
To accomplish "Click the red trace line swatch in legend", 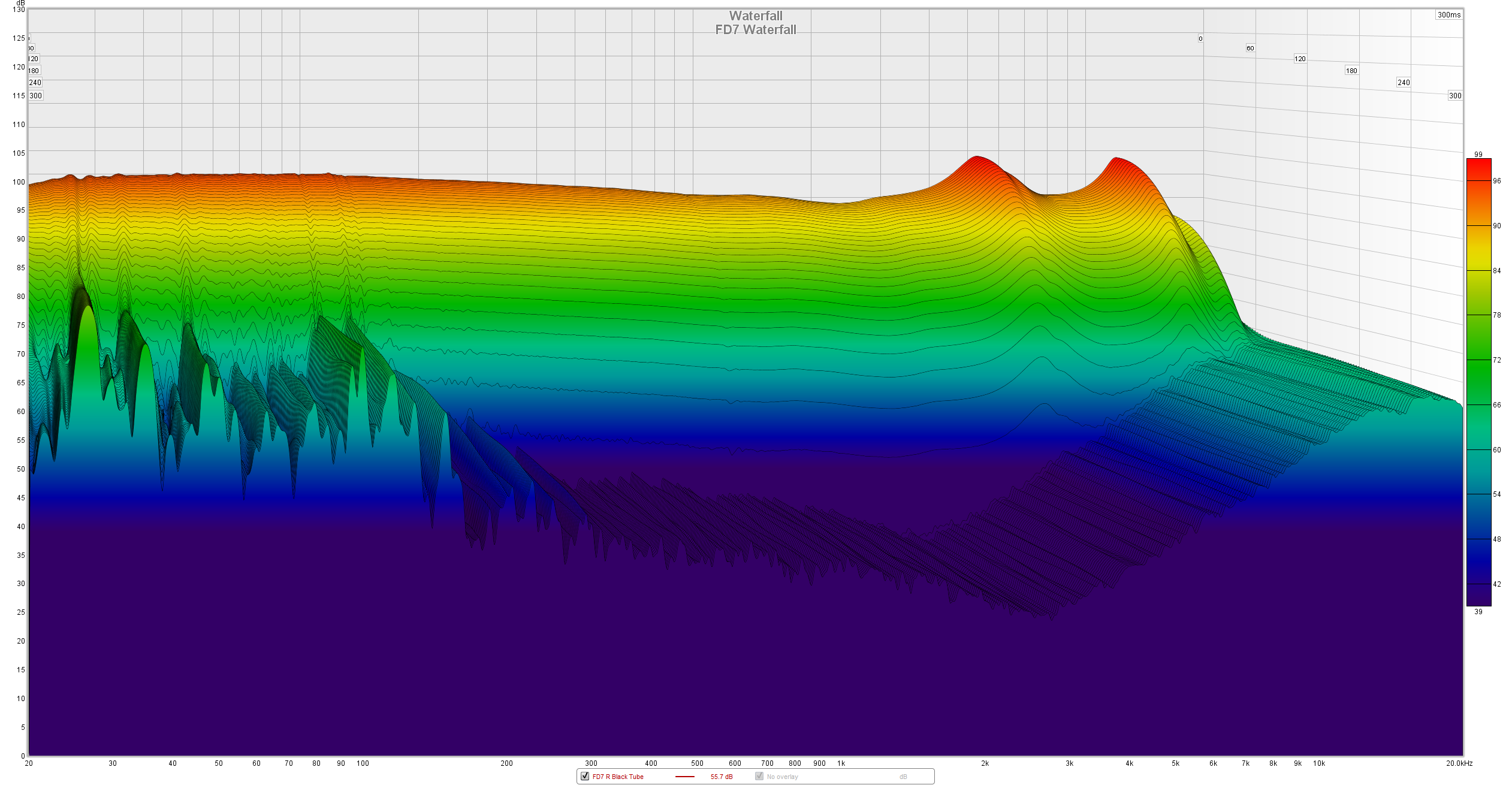I will [684, 777].
